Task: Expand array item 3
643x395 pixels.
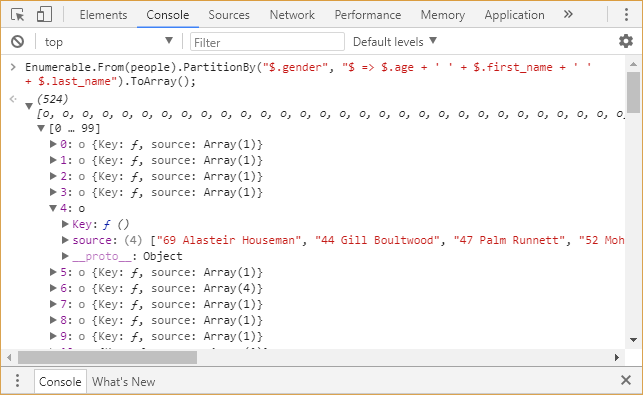Action: click(x=53, y=192)
